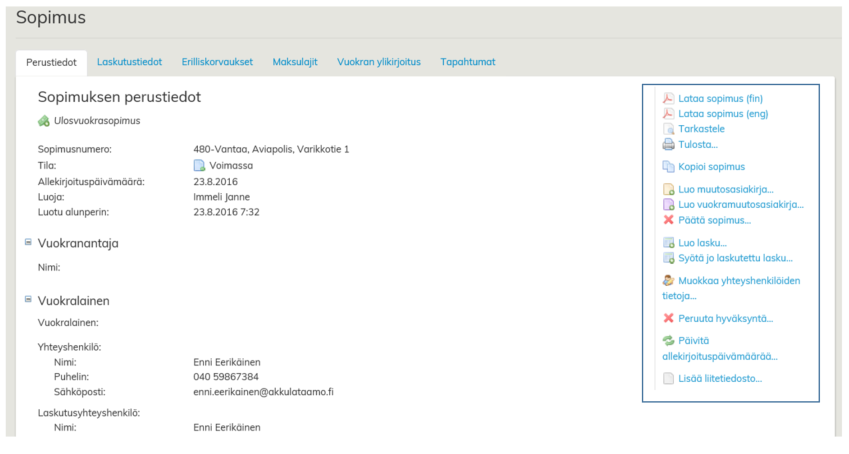Click the Kopioi sopimus copy icon

pyautogui.click(x=668, y=167)
